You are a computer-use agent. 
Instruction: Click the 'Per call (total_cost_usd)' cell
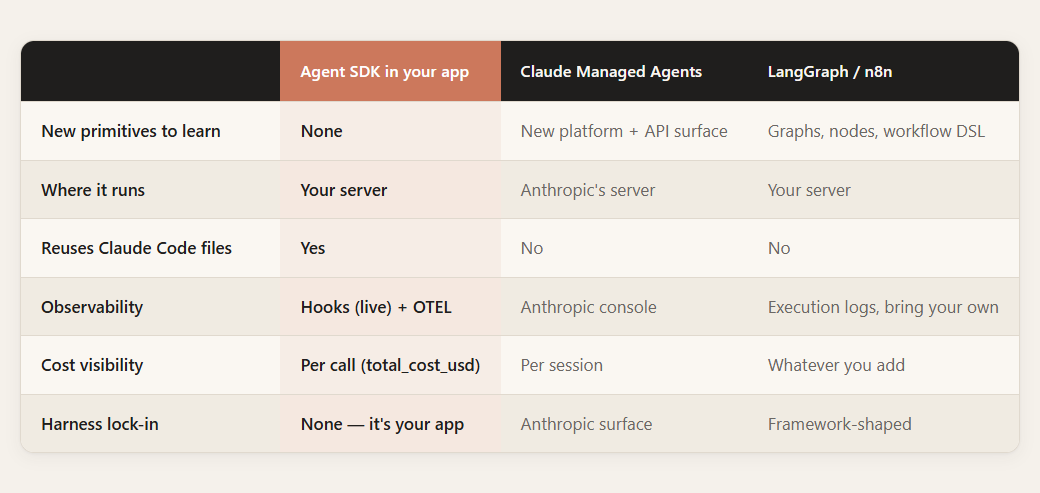click(390, 366)
